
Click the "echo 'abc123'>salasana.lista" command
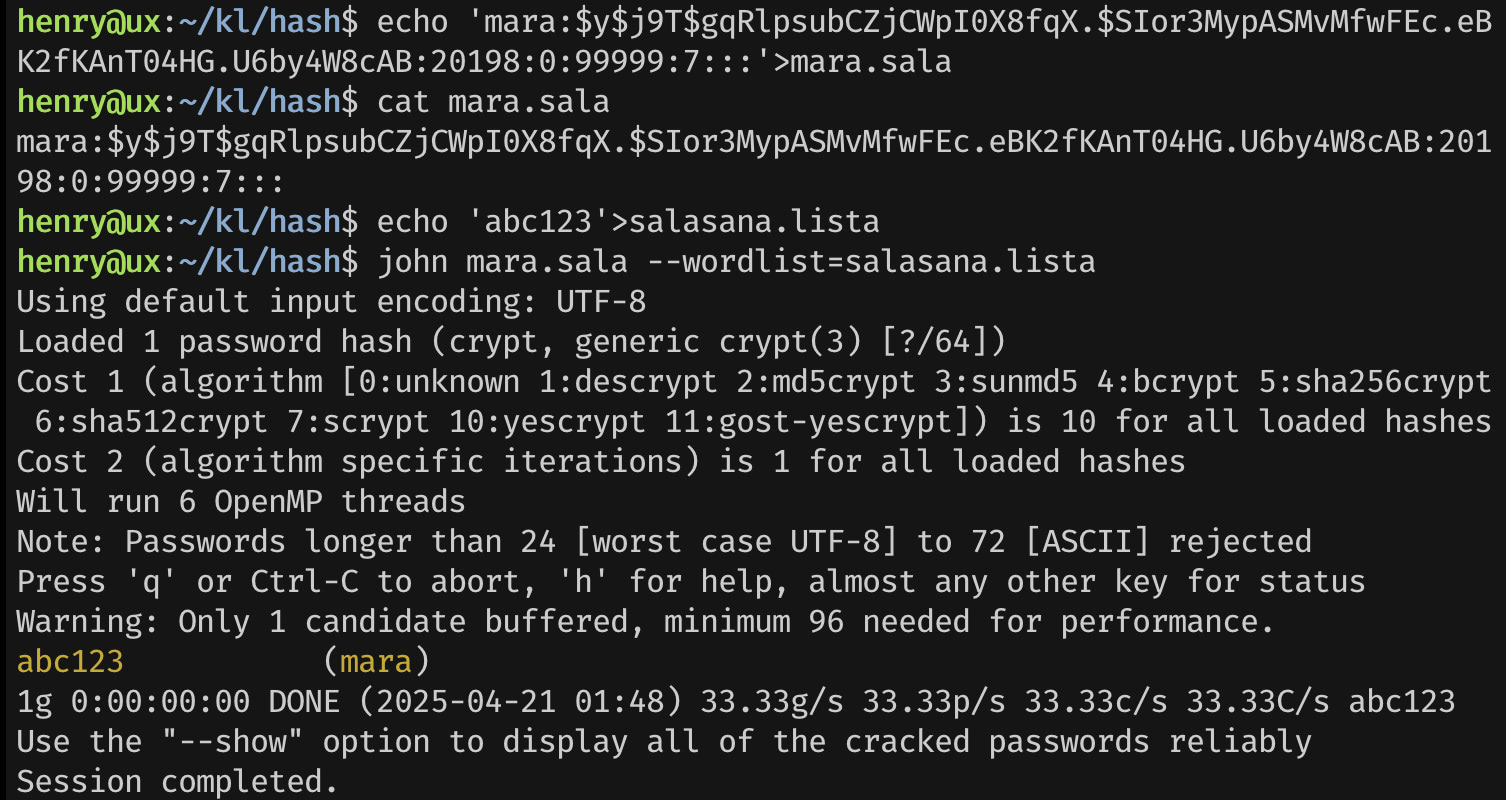[628, 222]
